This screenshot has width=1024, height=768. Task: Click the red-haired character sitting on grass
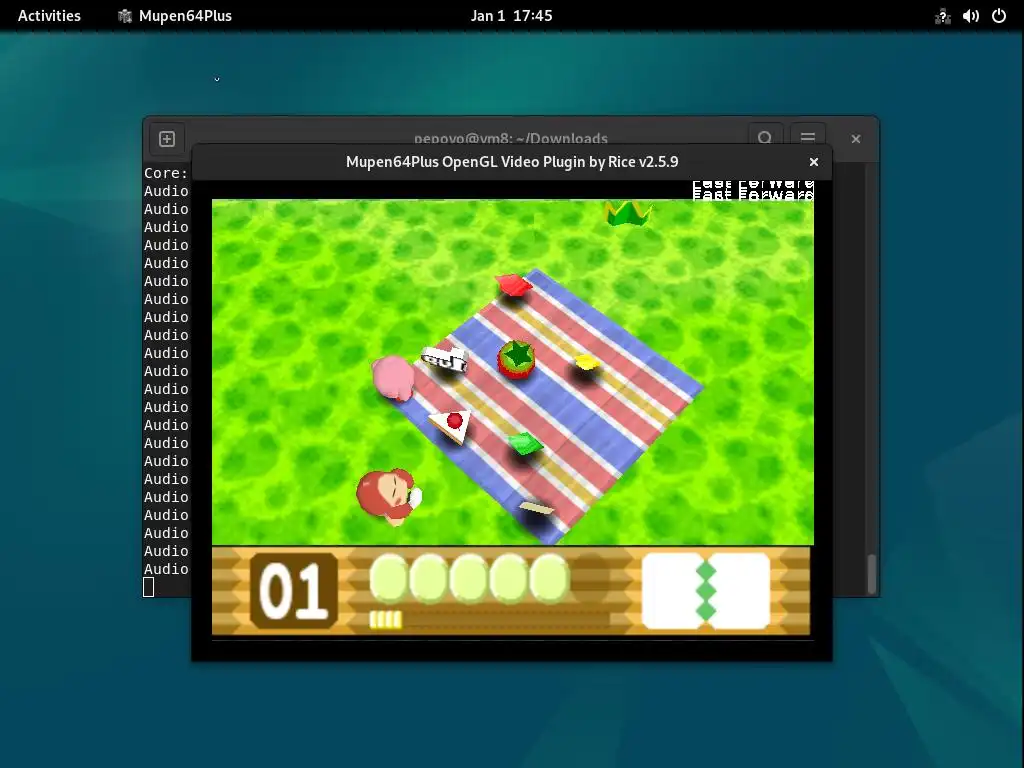(388, 496)
